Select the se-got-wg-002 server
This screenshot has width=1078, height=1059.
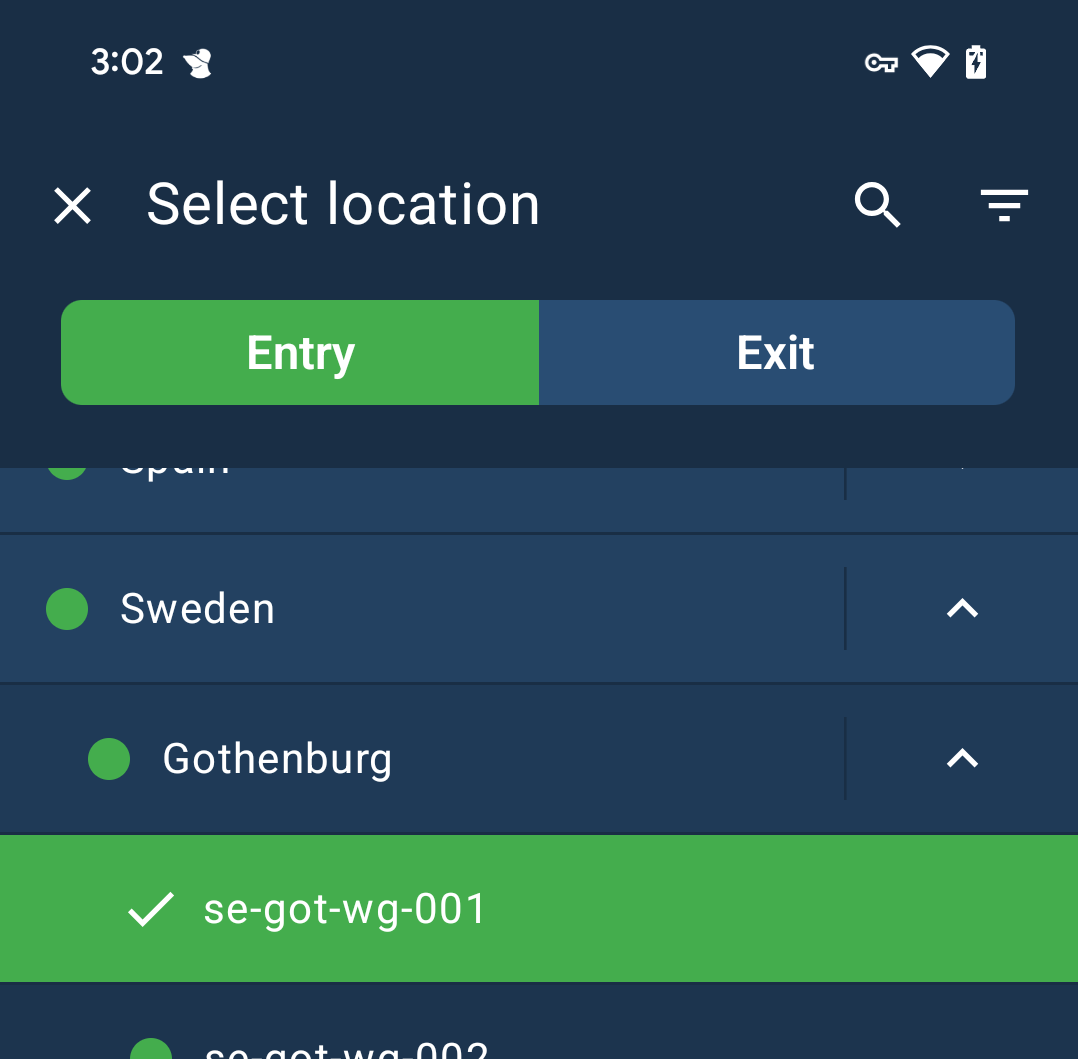[345, 1048]
